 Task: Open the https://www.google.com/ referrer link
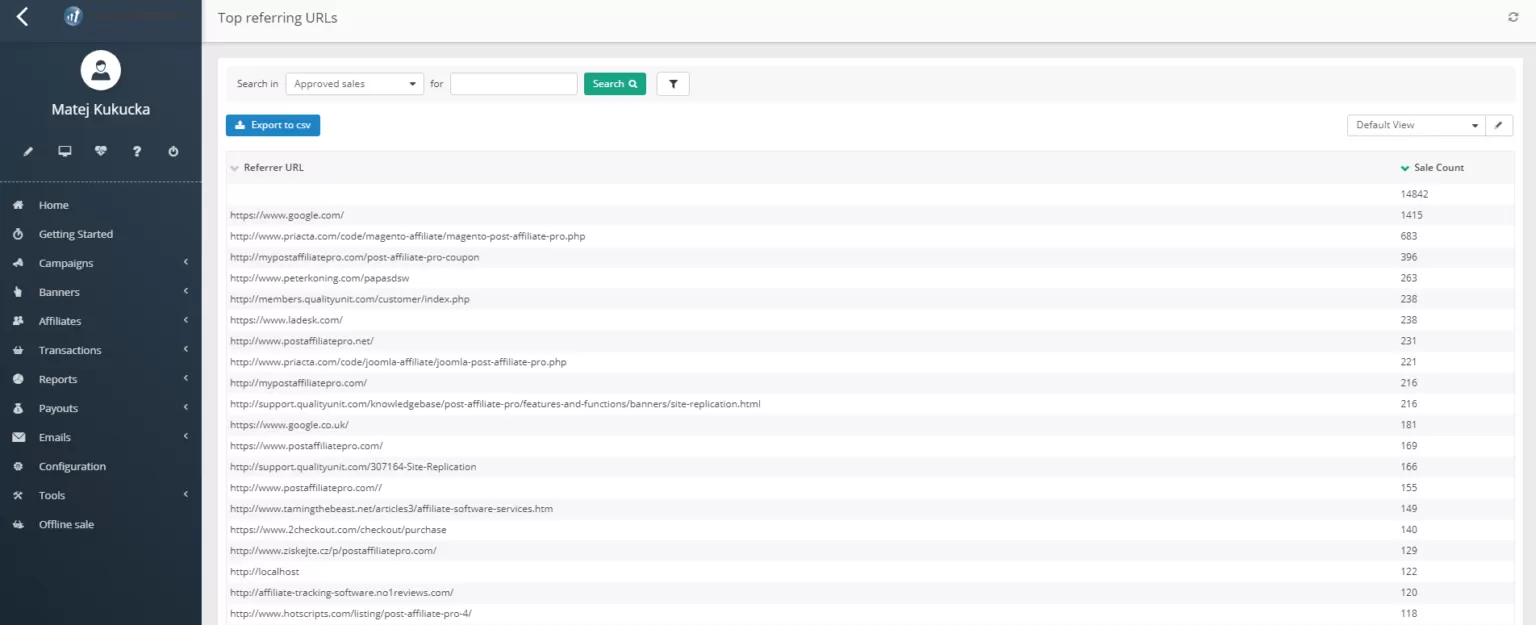287,215
